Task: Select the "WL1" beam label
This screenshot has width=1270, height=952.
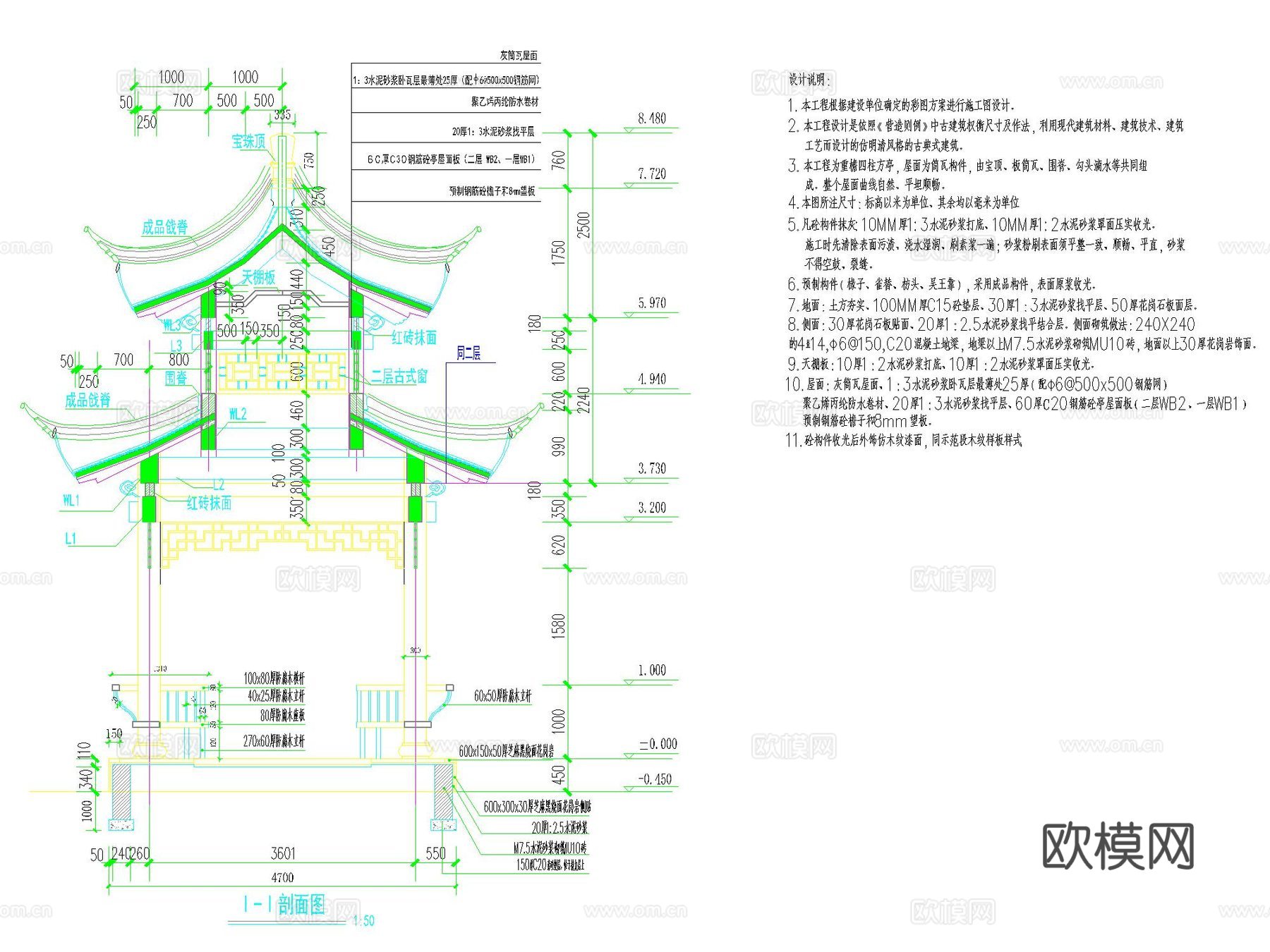Action: (71, 500)
